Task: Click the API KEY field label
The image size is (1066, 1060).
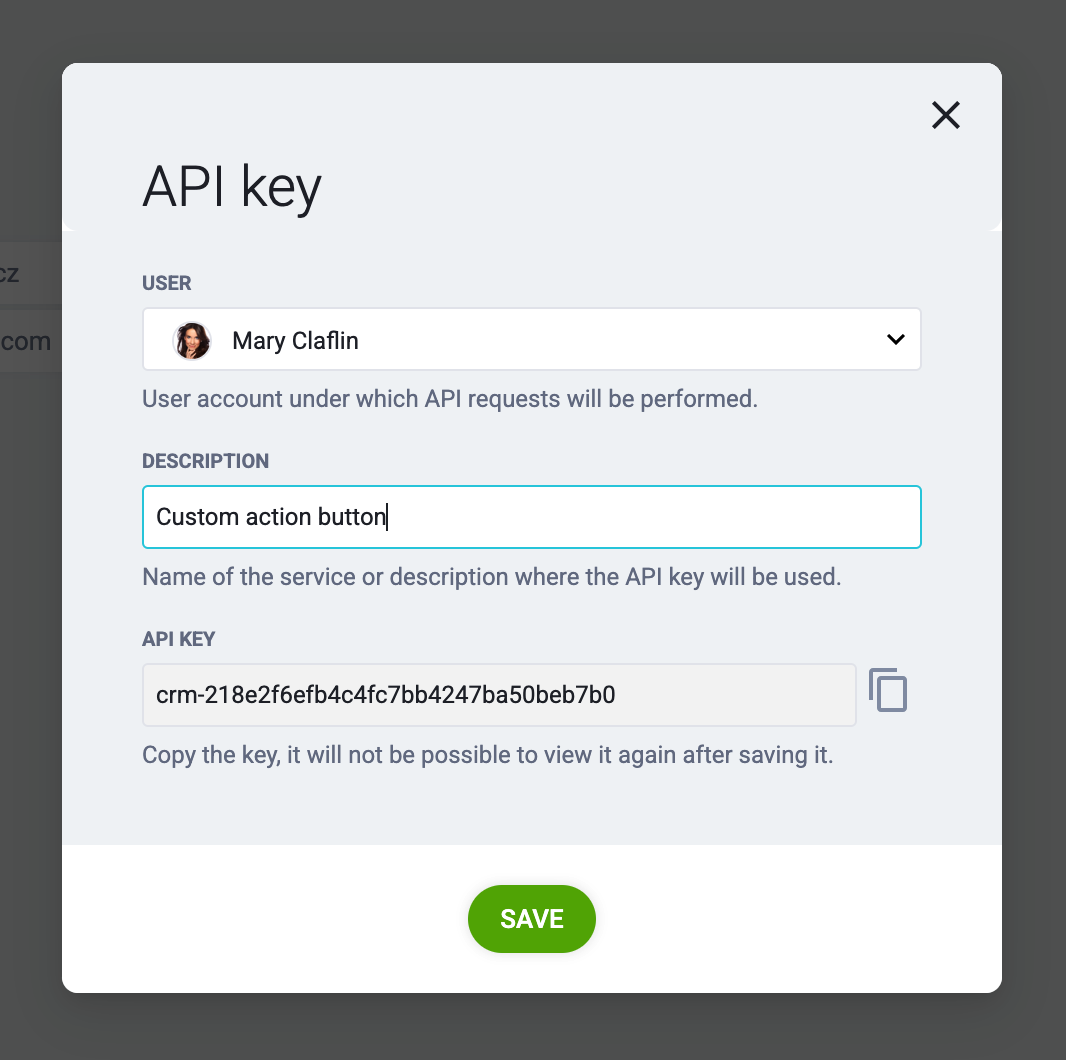Action: click(178, 639)
